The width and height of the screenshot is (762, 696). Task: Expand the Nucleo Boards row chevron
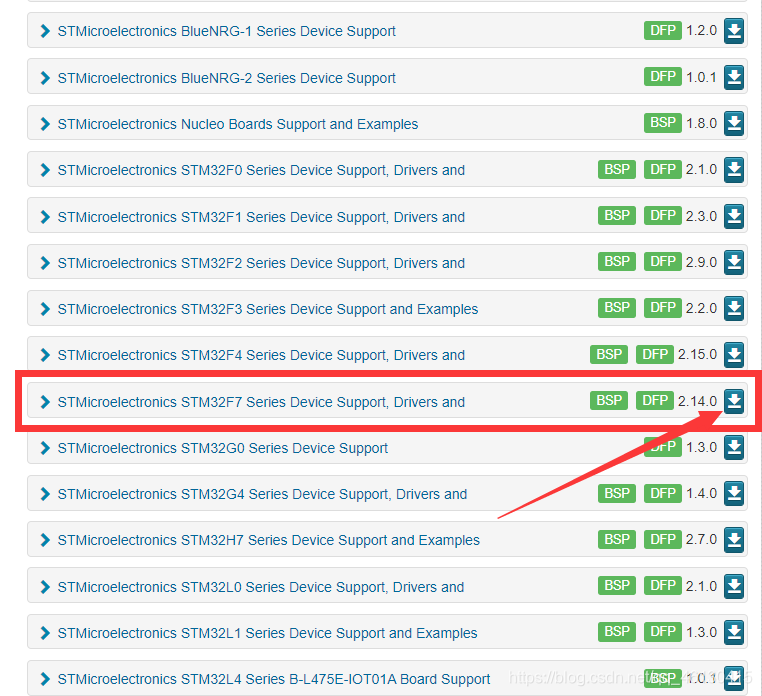pyautogui.click(x=45, y=124)
